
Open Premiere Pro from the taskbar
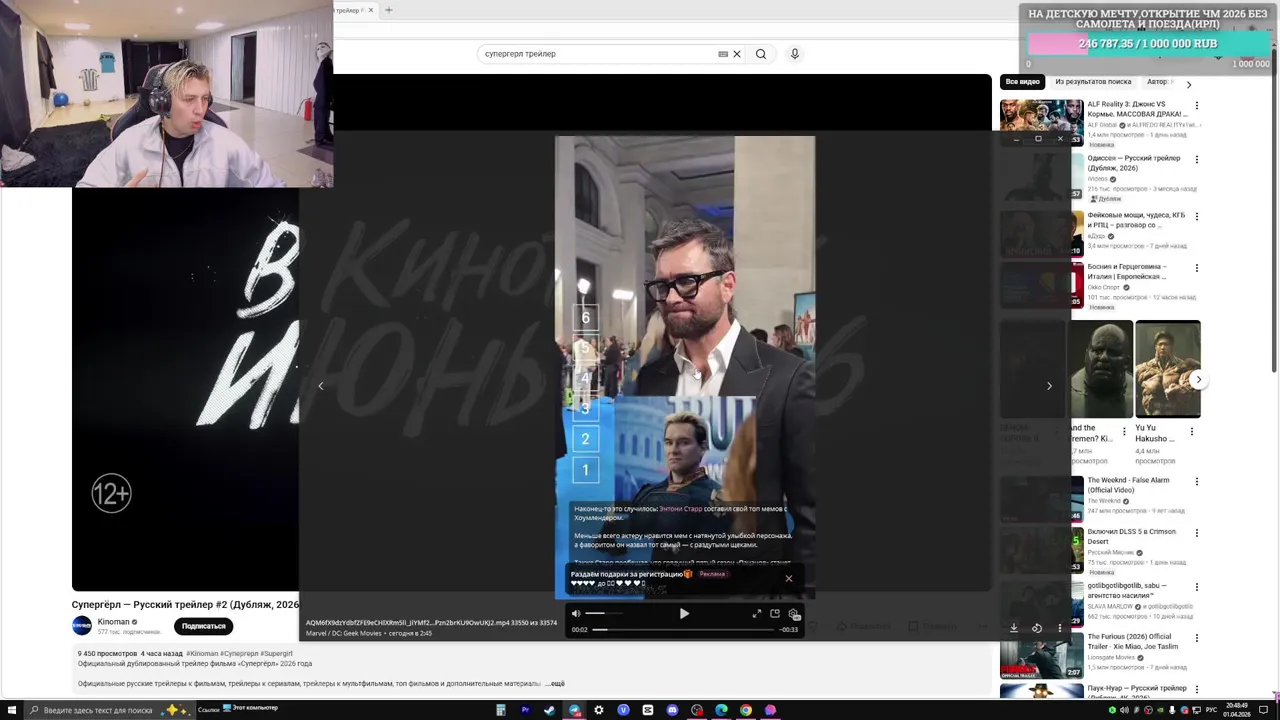525,710
